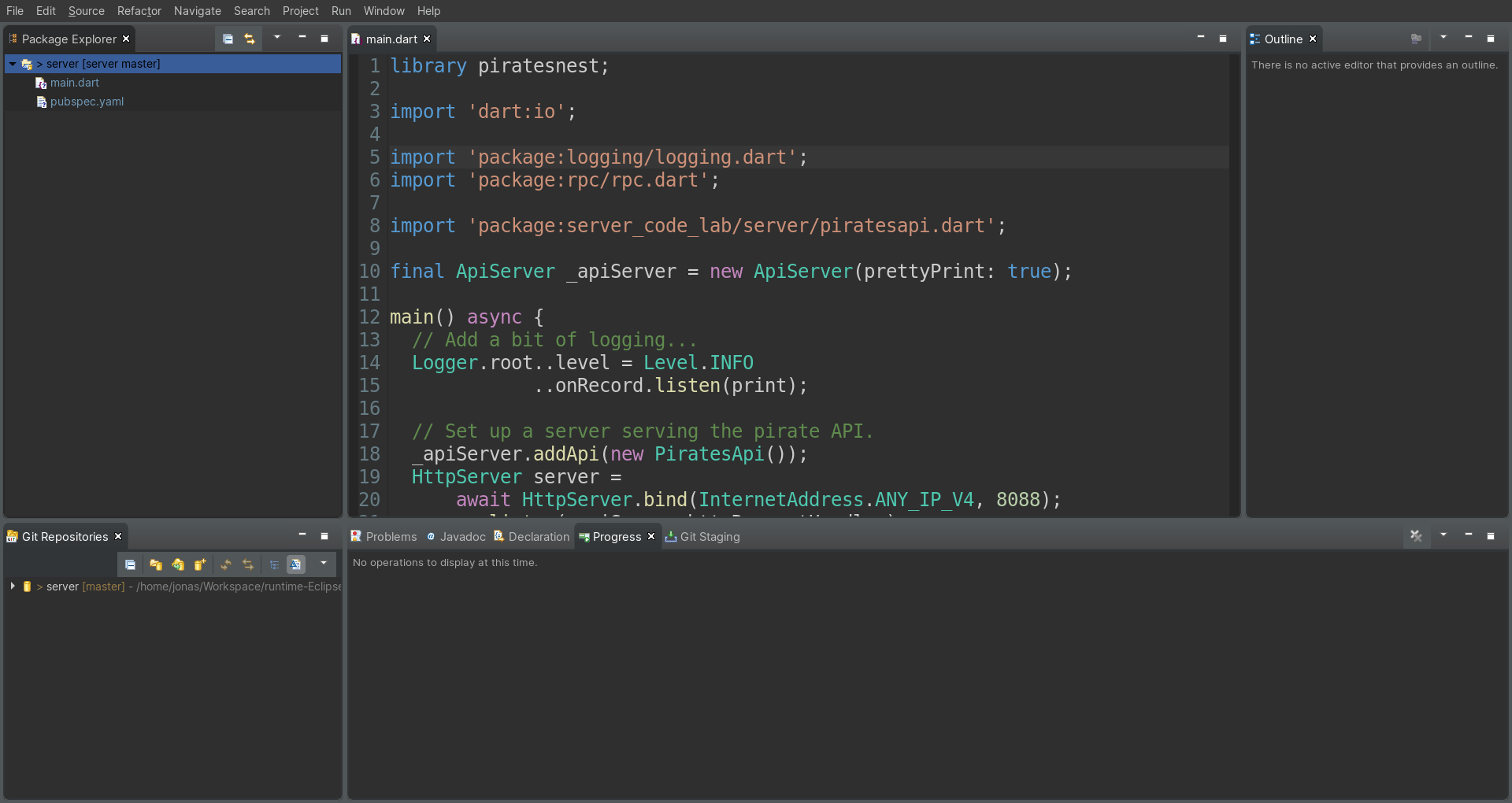Image resolution: width=1512 pixels, height=803 pixels.
Task: Click line number 14 in the editor
Action: click(x=369, y=363)
